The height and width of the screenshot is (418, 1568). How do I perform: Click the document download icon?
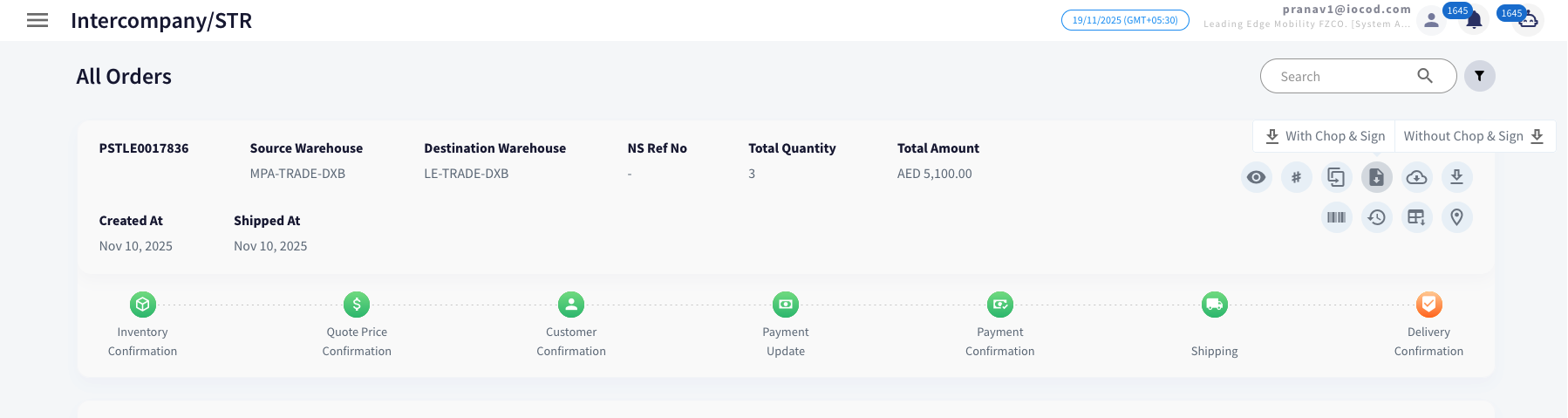1376,177
